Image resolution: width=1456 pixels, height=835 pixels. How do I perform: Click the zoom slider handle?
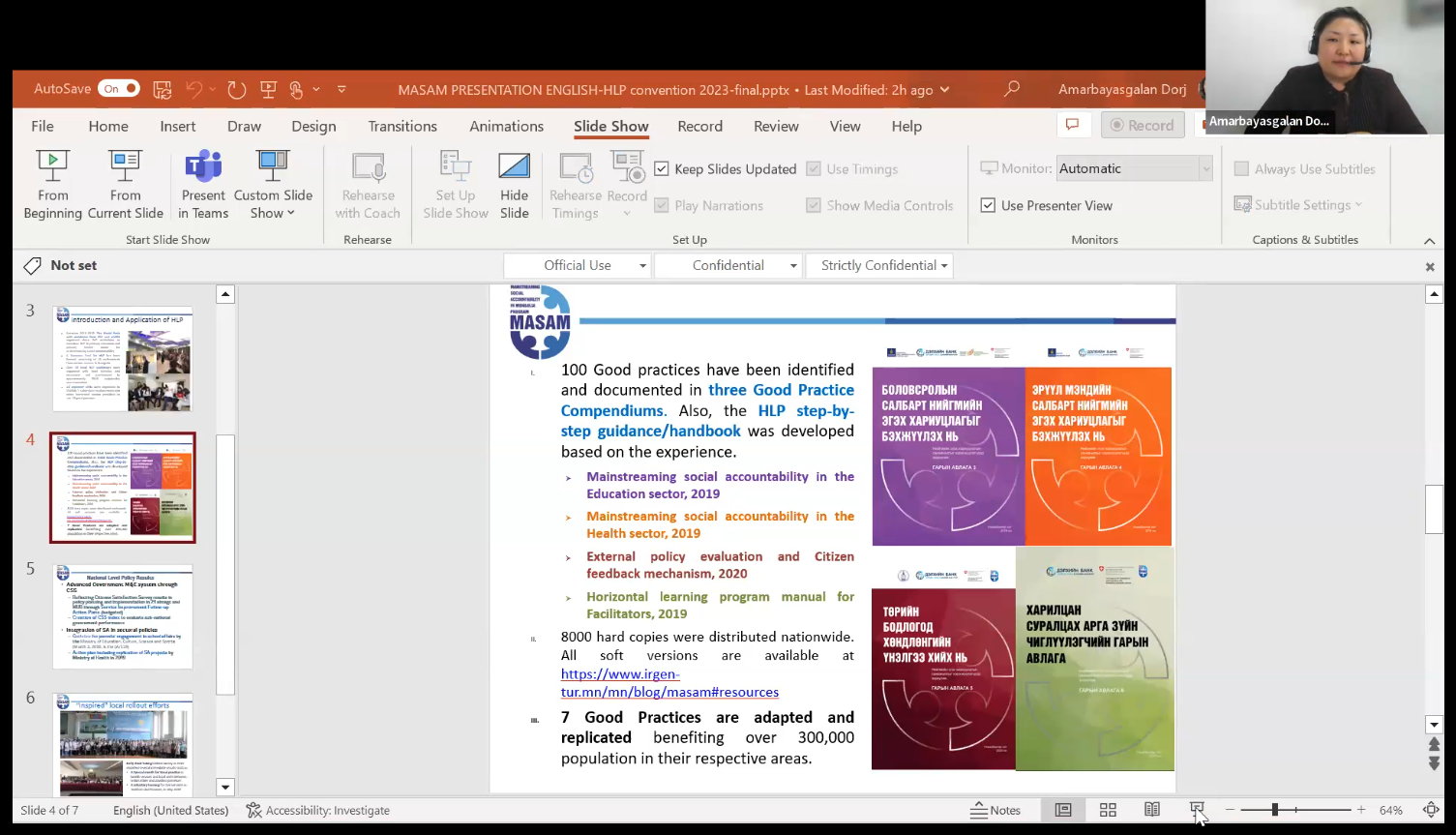pyautogui.click(x=1275, y=810)
